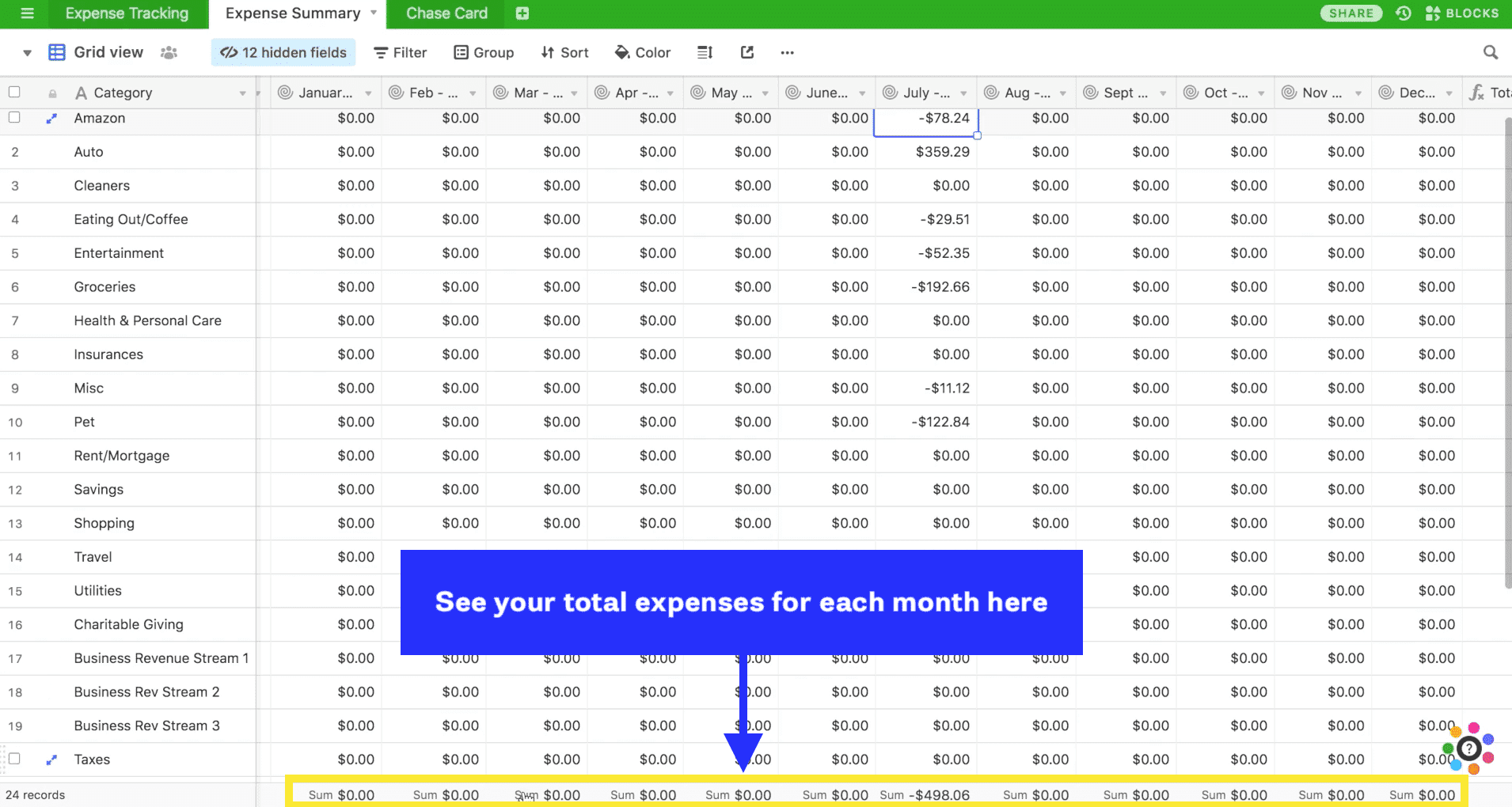Switch to the Expense Tracking tab
This screenshot has height=807, width=1512.
127,13
